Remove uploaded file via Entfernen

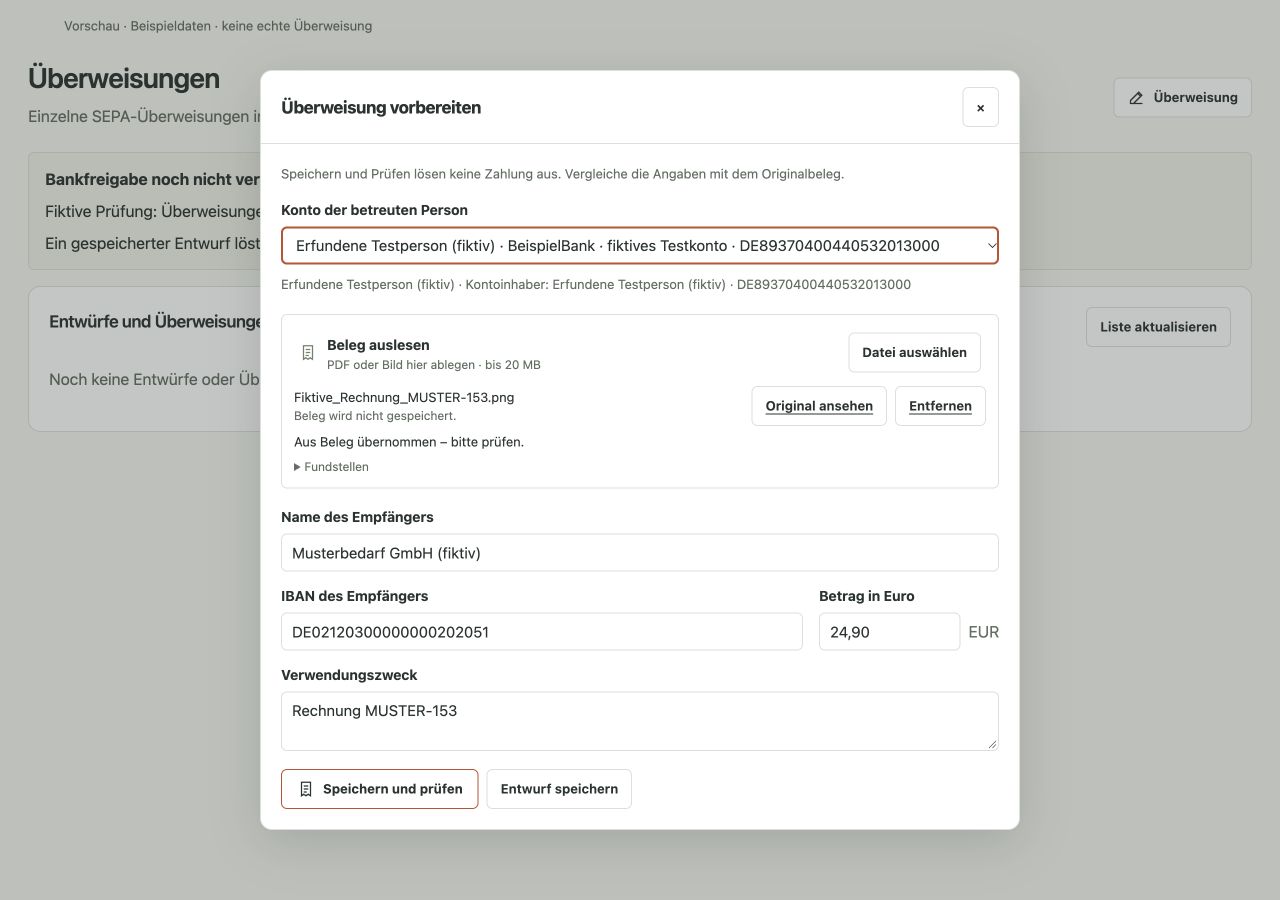pos(940,406)
